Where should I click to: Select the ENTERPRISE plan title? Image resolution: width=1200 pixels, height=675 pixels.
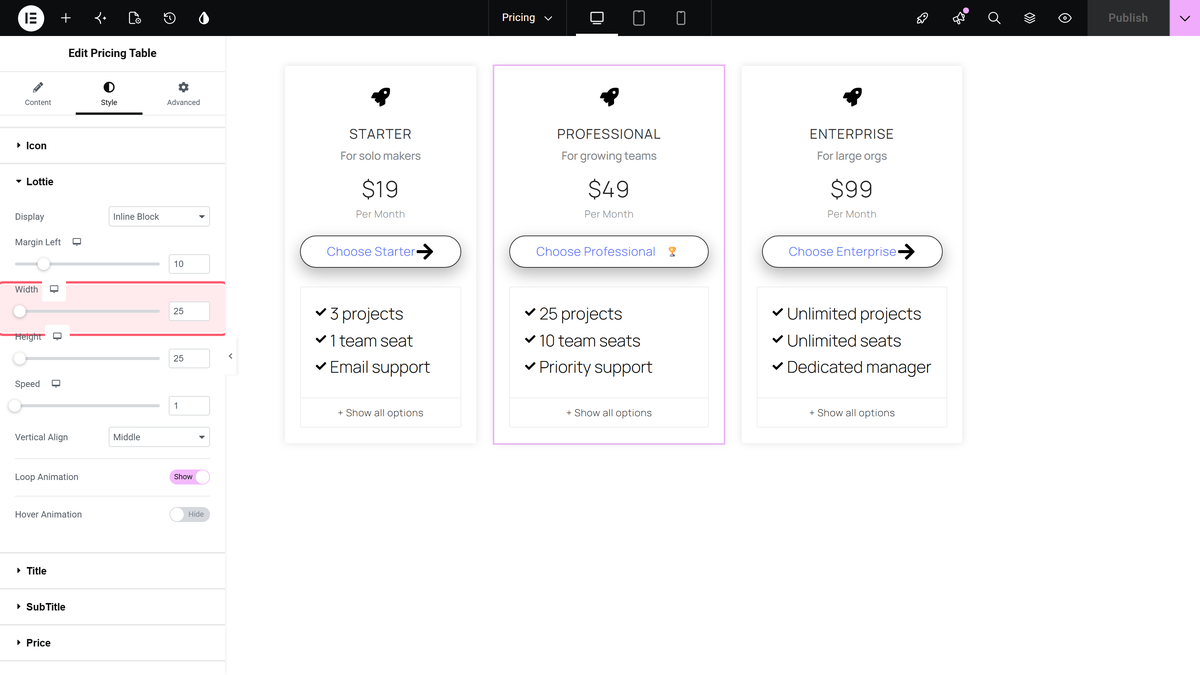click(x=852, y=134)
